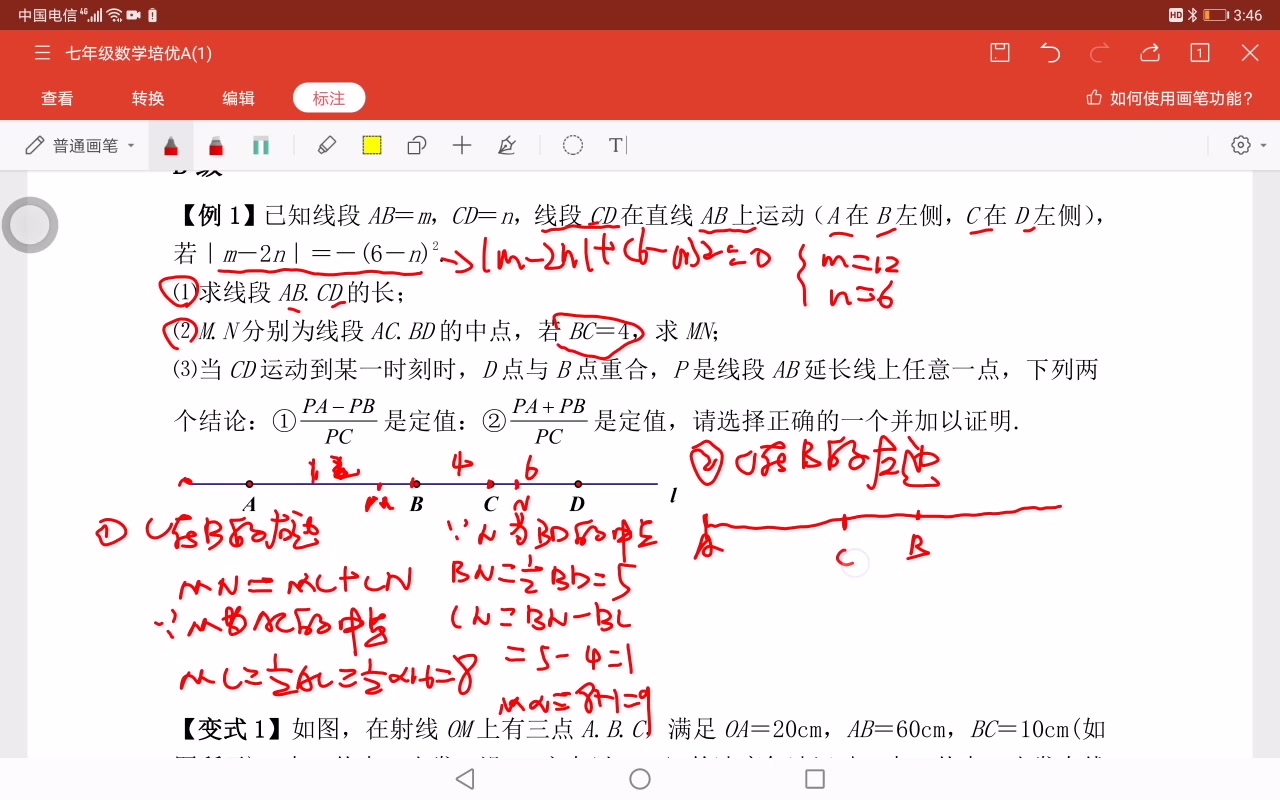This screenshot has height=800, width=1280.
Task: Select the red marker pen preset
Action: click(216, 145)
